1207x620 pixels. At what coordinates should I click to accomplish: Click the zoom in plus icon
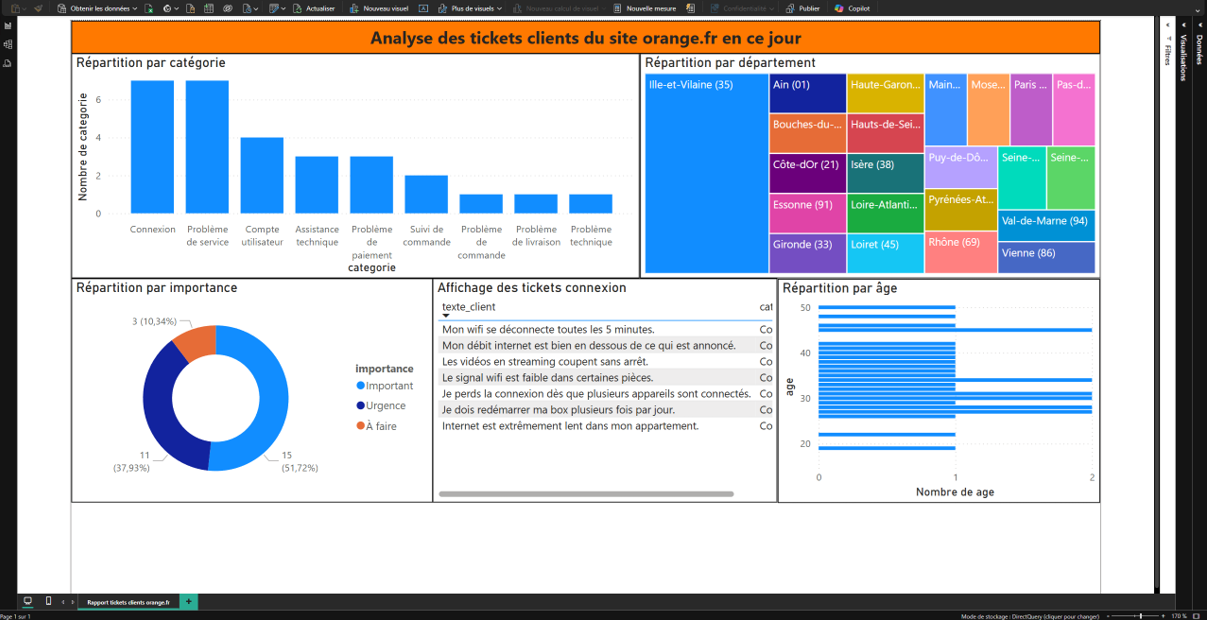pos(1163,616)
